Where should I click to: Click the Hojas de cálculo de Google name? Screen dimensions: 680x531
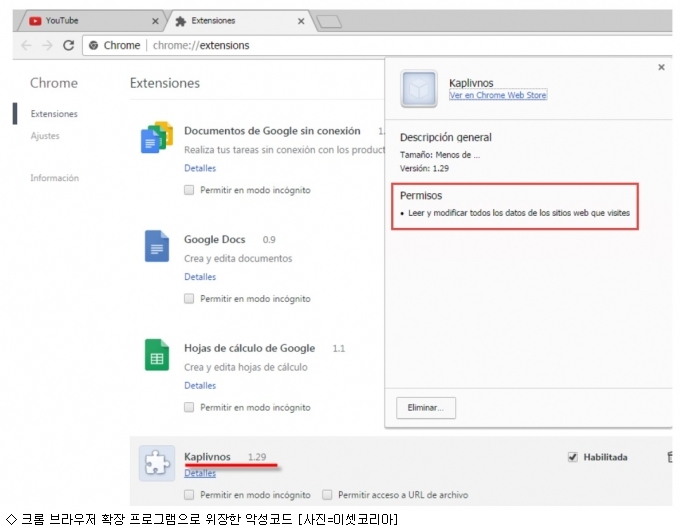(249, 348)
